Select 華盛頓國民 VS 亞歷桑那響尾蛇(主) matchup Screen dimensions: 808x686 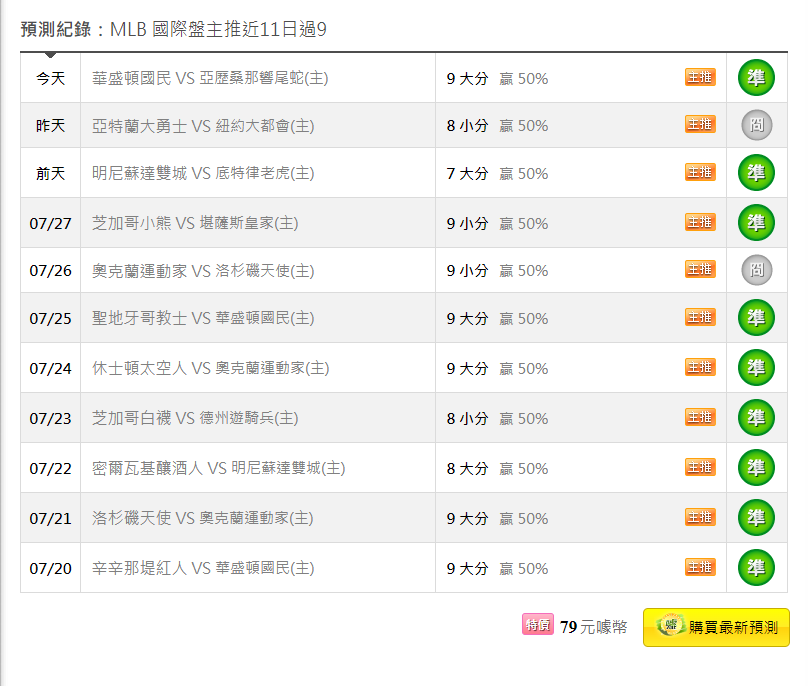210,78
